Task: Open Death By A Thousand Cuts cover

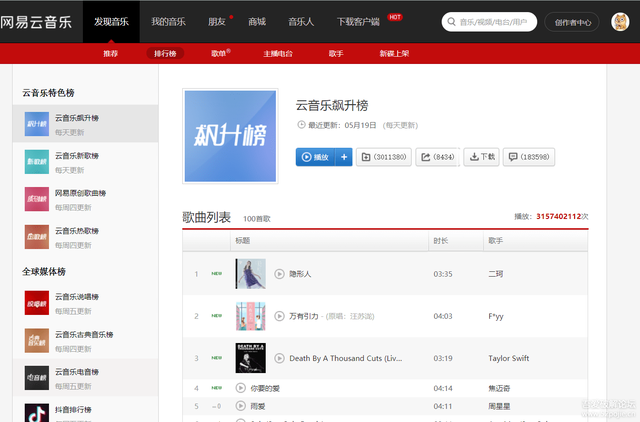Action: 251,358
